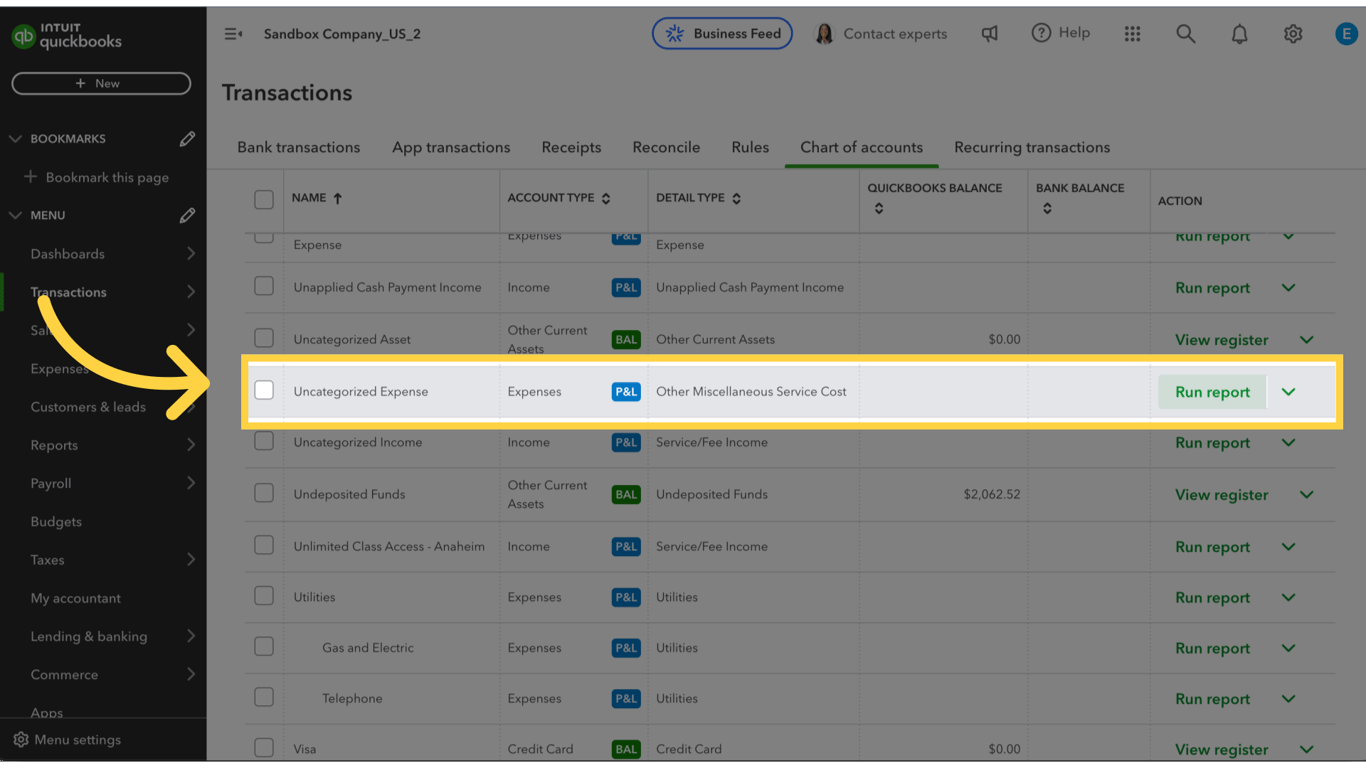
Task: Edit bookmarks with the pencil icon
Action: (187, 139)
